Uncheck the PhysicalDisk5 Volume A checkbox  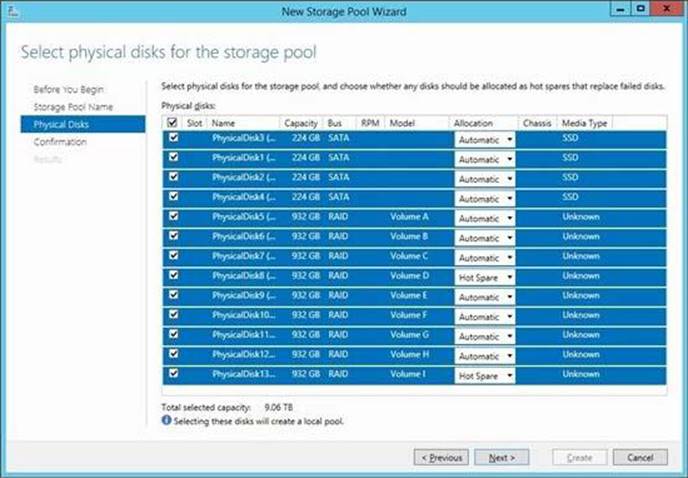point(174,217)
